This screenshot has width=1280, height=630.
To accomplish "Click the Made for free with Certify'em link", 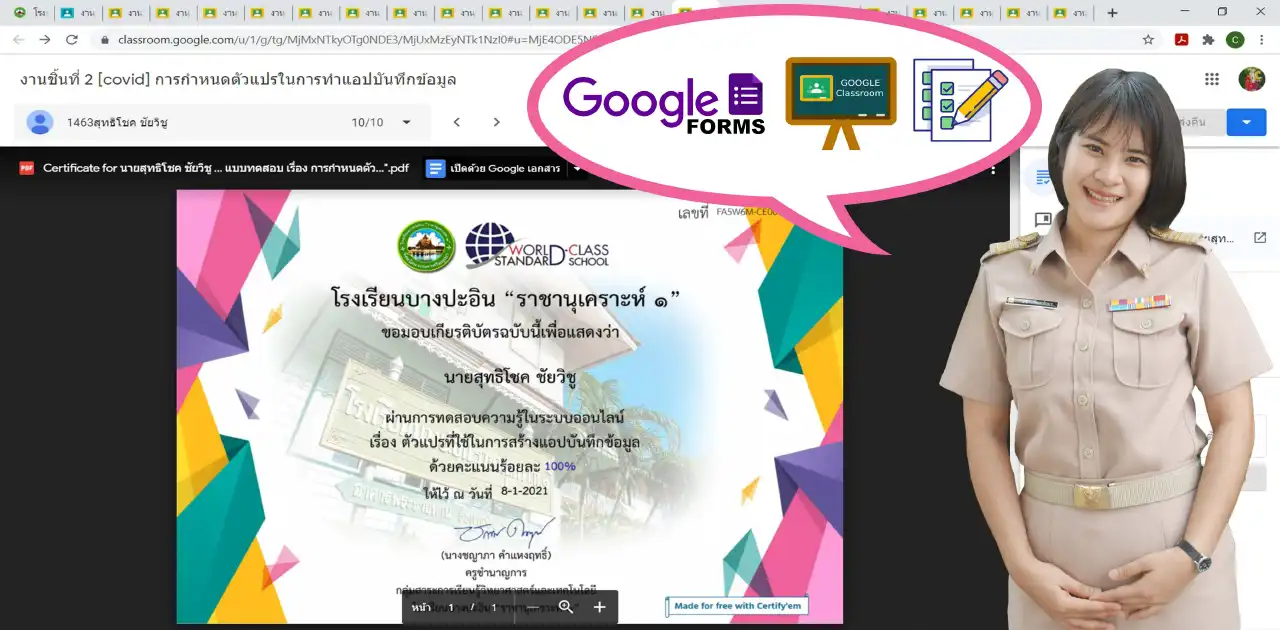I will (x=737, y=606).
